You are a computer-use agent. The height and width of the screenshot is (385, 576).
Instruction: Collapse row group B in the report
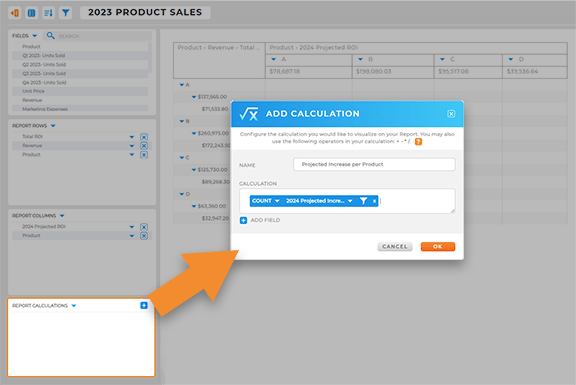(181, 121)
